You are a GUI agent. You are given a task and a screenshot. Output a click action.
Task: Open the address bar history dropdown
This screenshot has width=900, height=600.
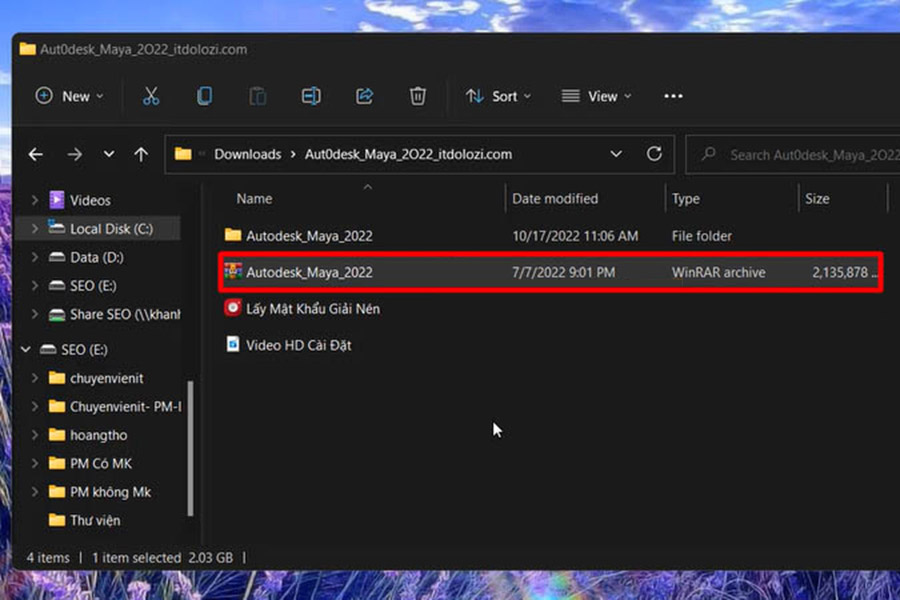(616, 154)
